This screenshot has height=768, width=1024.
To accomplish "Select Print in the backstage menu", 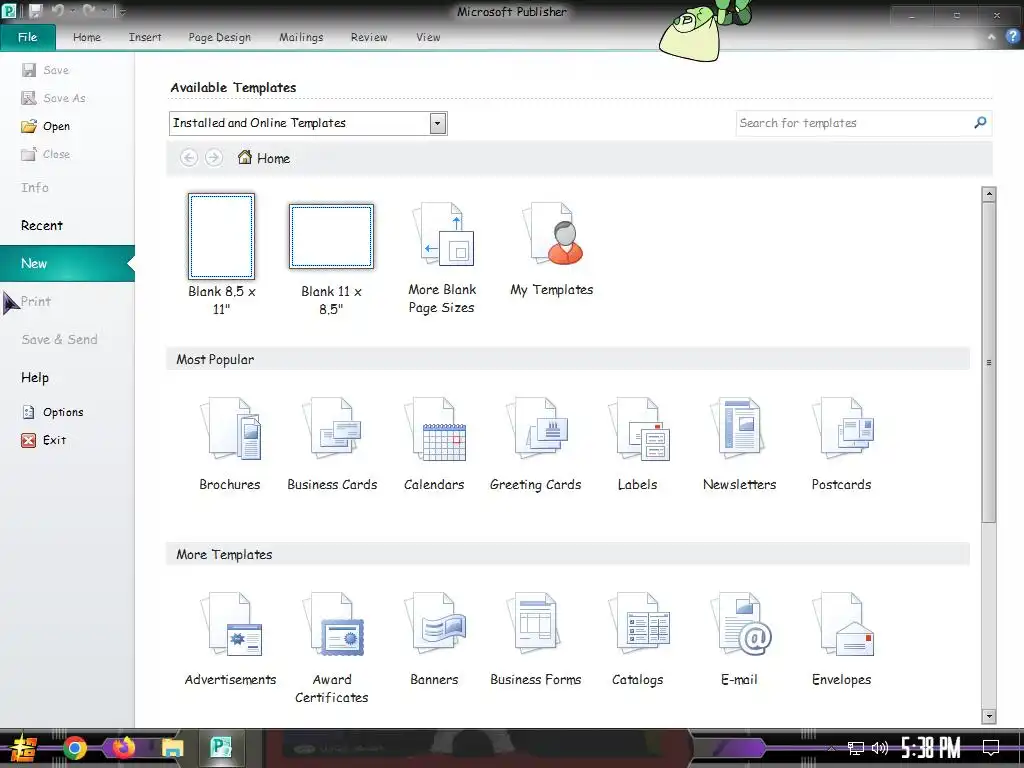I will [35, 301].
